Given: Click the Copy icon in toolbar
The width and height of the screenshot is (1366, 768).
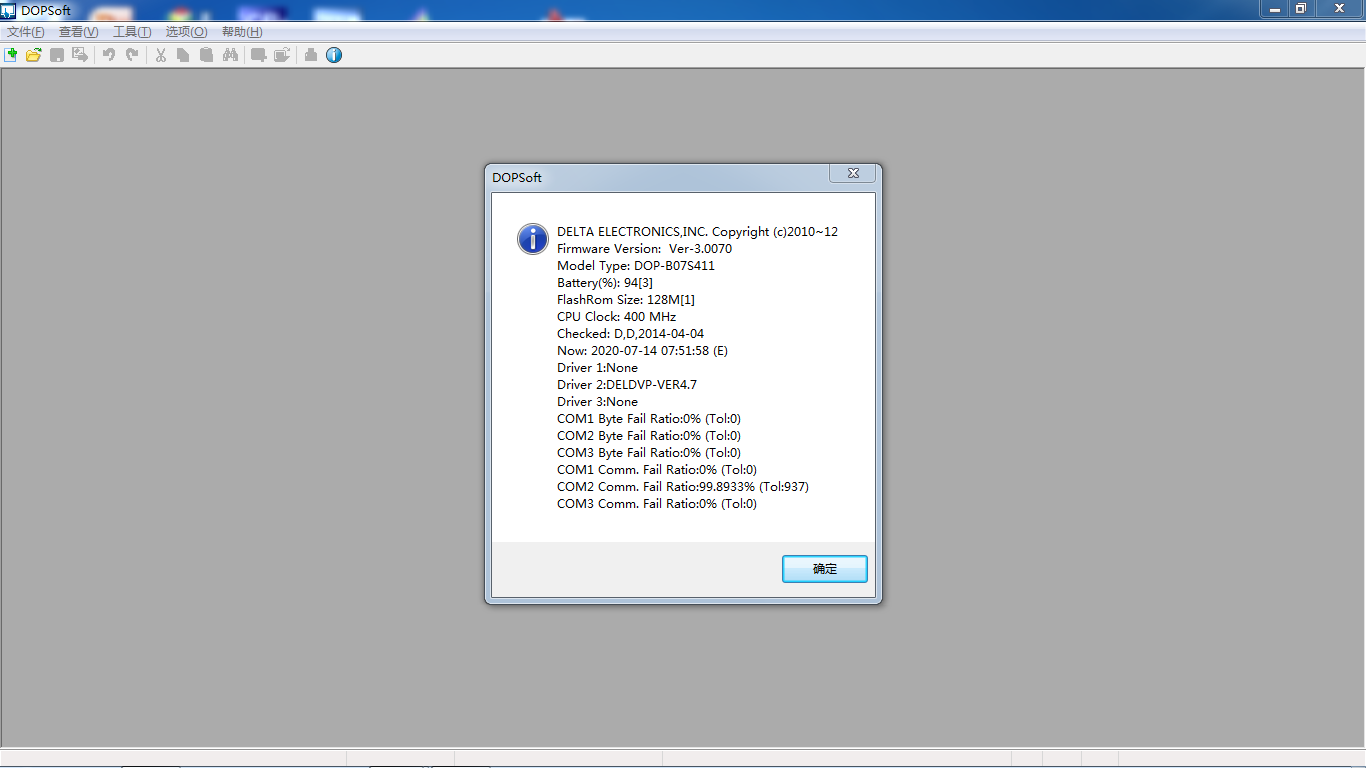Looking at the screenshot, I should pos(183,55).
